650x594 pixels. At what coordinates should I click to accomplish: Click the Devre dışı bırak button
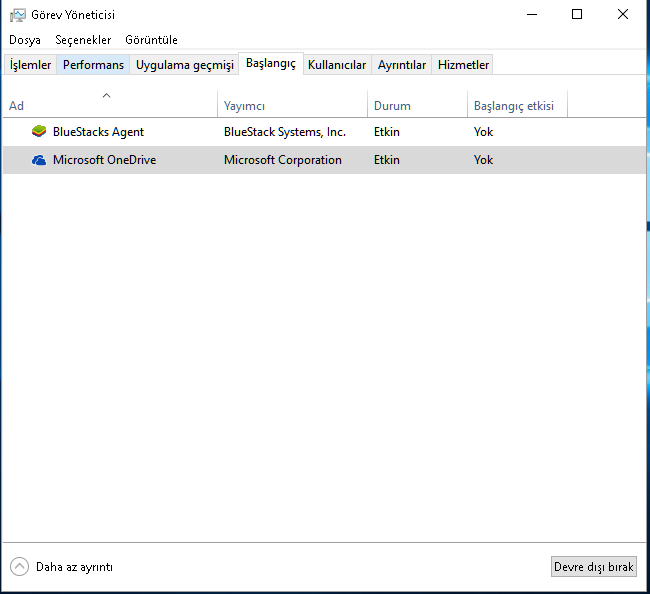pos(594,566)
